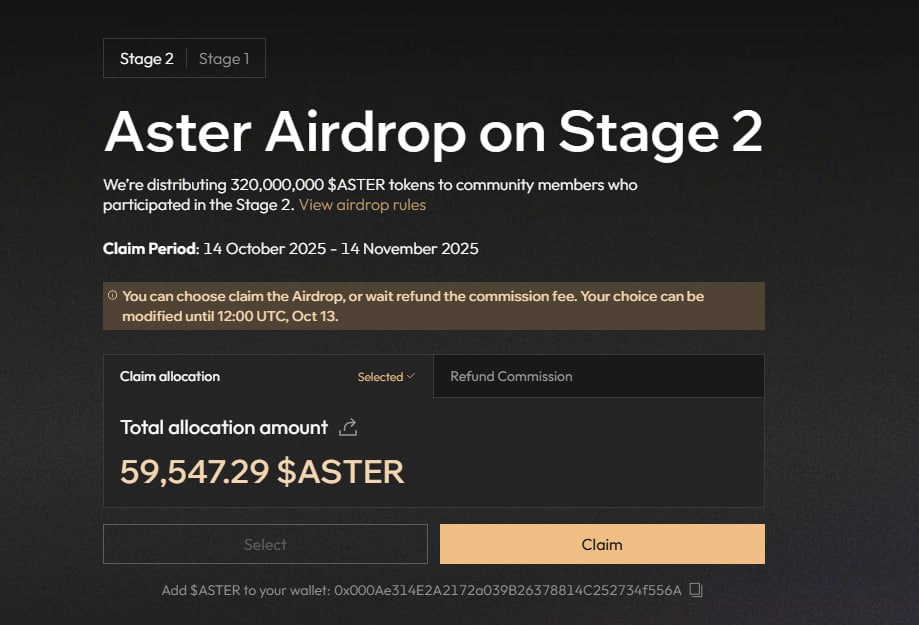This screenshot has width=919, height=625.
Task: Click the 320,000,000 $ASTER distribution description text
Action: [x=370, y=185]
